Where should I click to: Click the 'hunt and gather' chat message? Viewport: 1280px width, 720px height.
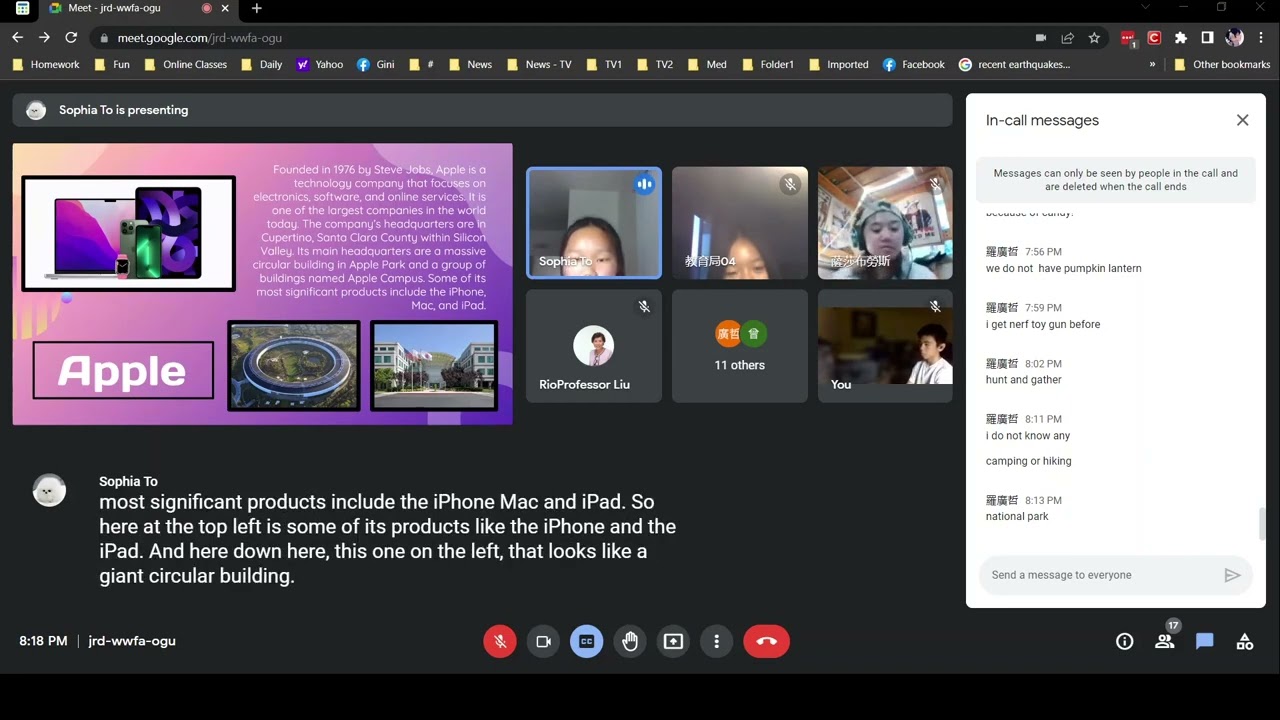coord(1024,380)
